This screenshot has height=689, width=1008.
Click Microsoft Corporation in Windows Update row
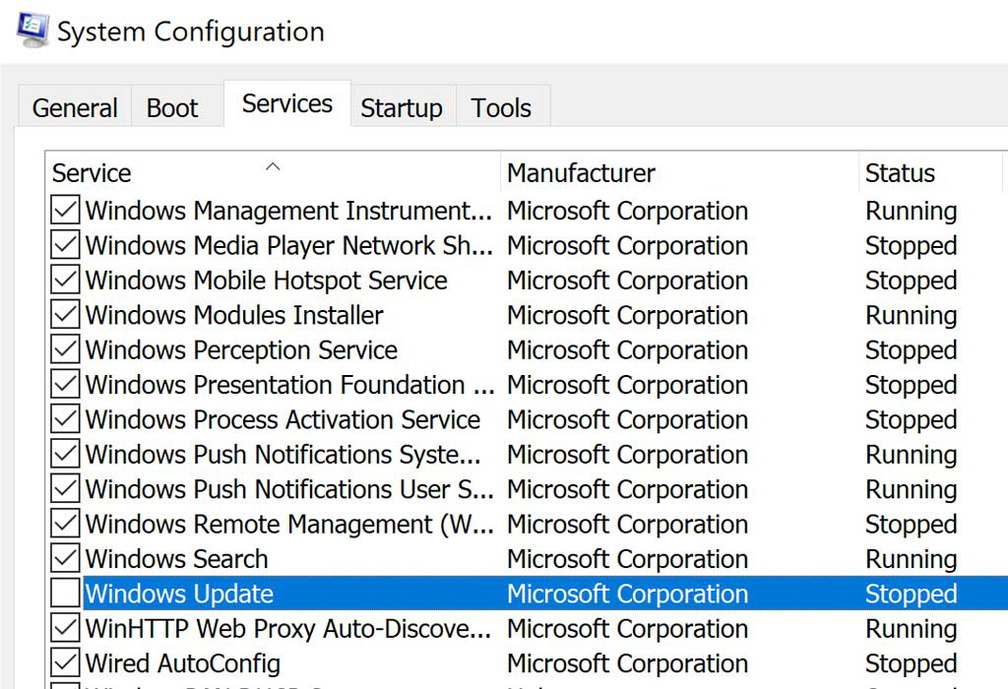tap(627, 593)
